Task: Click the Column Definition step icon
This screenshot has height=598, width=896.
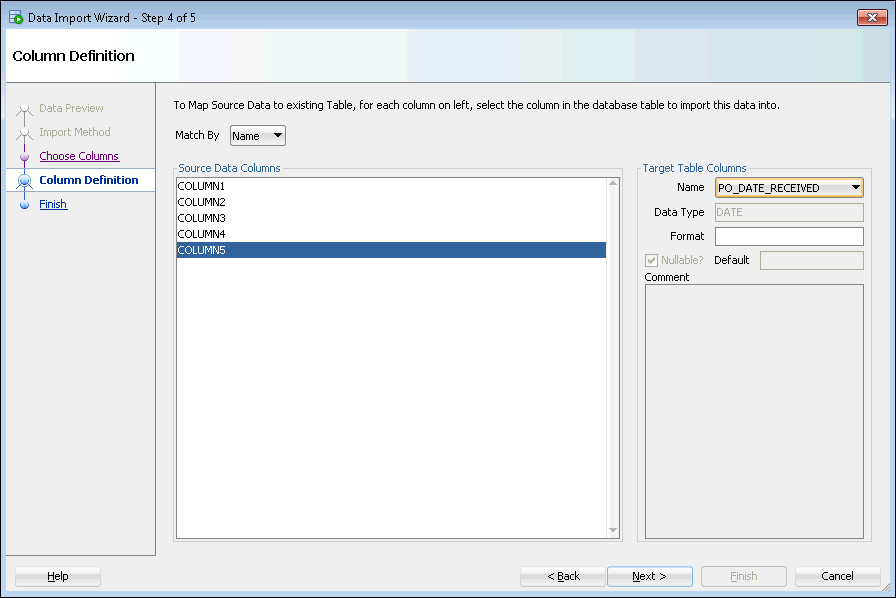Action: pos(25,180)
